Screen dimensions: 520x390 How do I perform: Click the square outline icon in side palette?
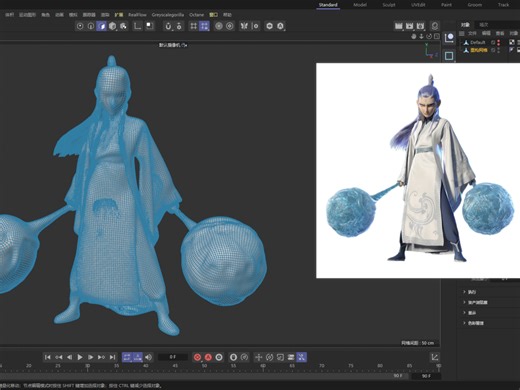pos(449,56)
